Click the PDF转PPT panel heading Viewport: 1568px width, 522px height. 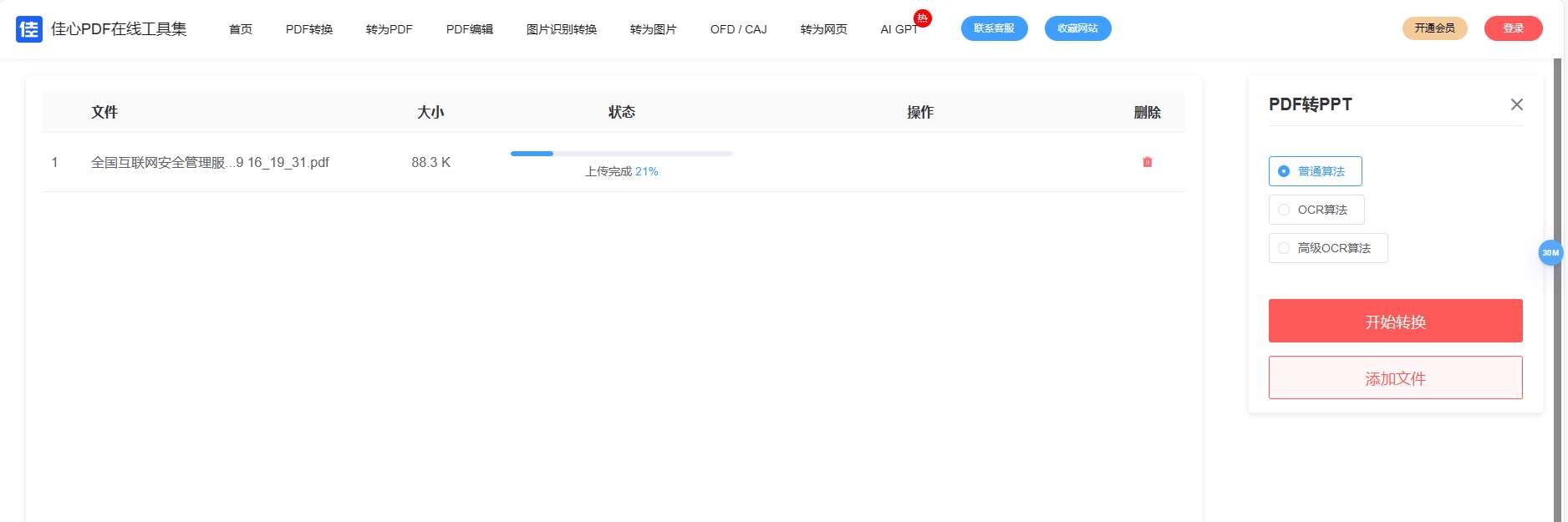pos(1311,104)
